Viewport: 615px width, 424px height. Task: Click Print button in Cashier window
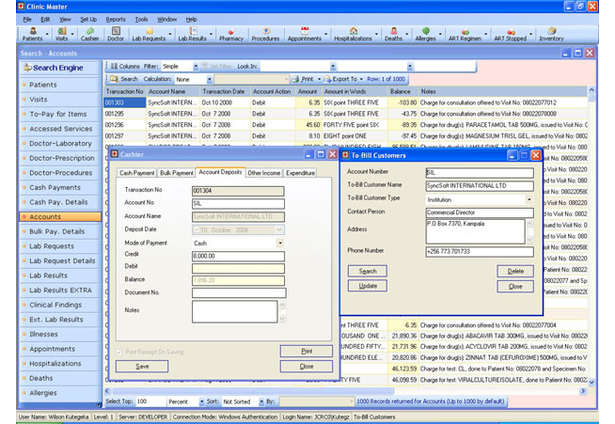[x=306, y=351]
